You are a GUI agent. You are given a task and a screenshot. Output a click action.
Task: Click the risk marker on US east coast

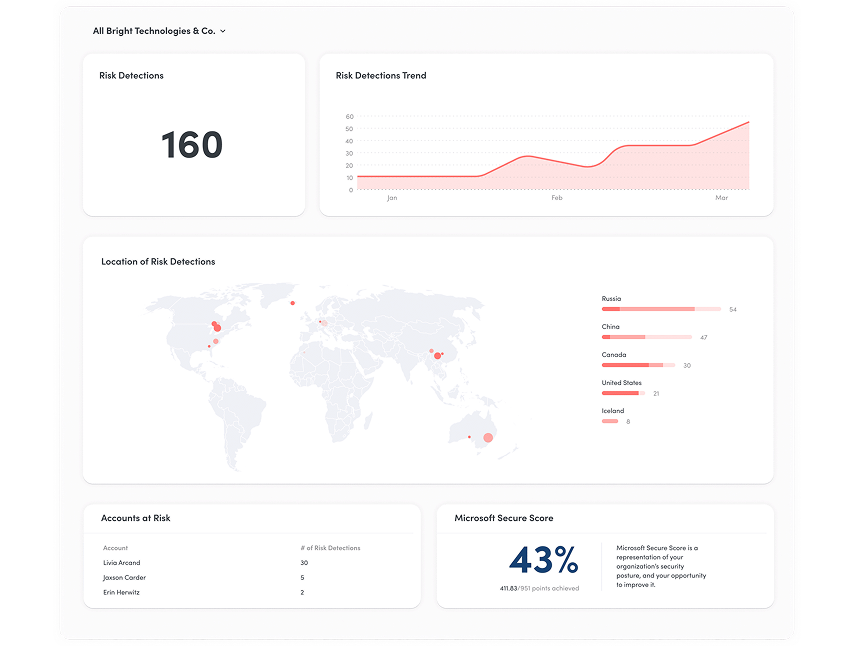(215, 342)
